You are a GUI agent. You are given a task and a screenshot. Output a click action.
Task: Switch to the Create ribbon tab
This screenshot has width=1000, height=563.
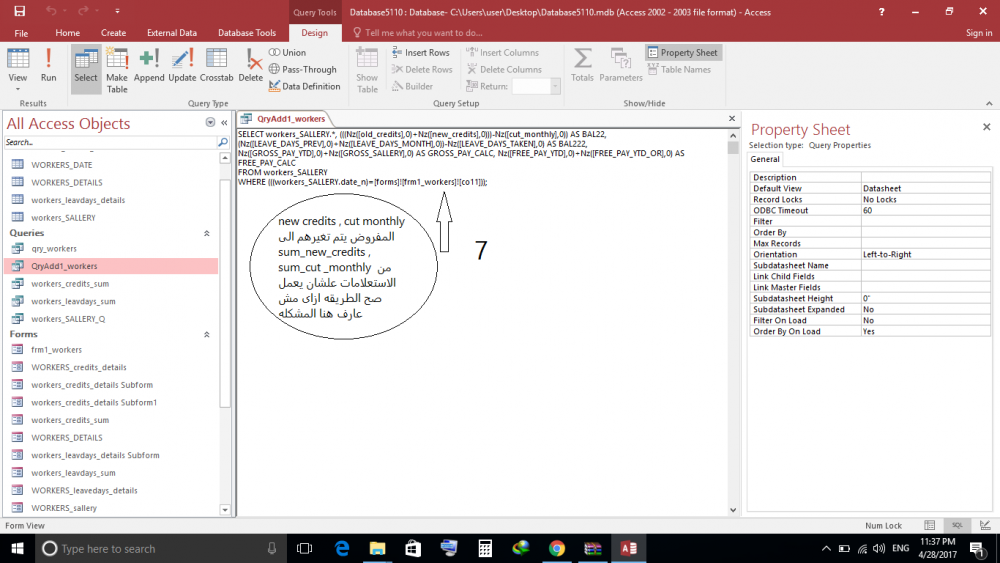[114, 33]
